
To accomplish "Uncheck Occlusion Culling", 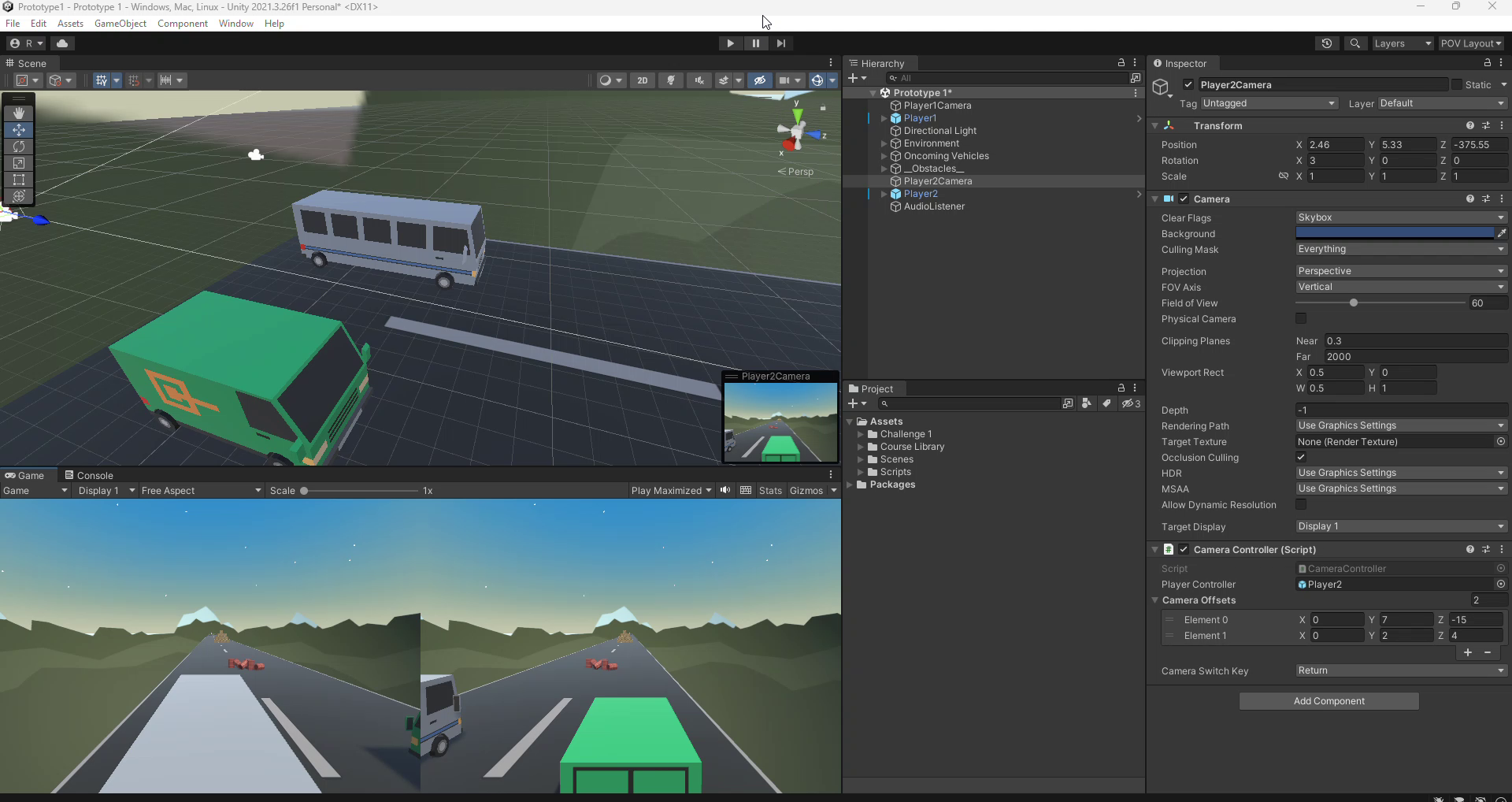I will click(x=1301, y=457).
